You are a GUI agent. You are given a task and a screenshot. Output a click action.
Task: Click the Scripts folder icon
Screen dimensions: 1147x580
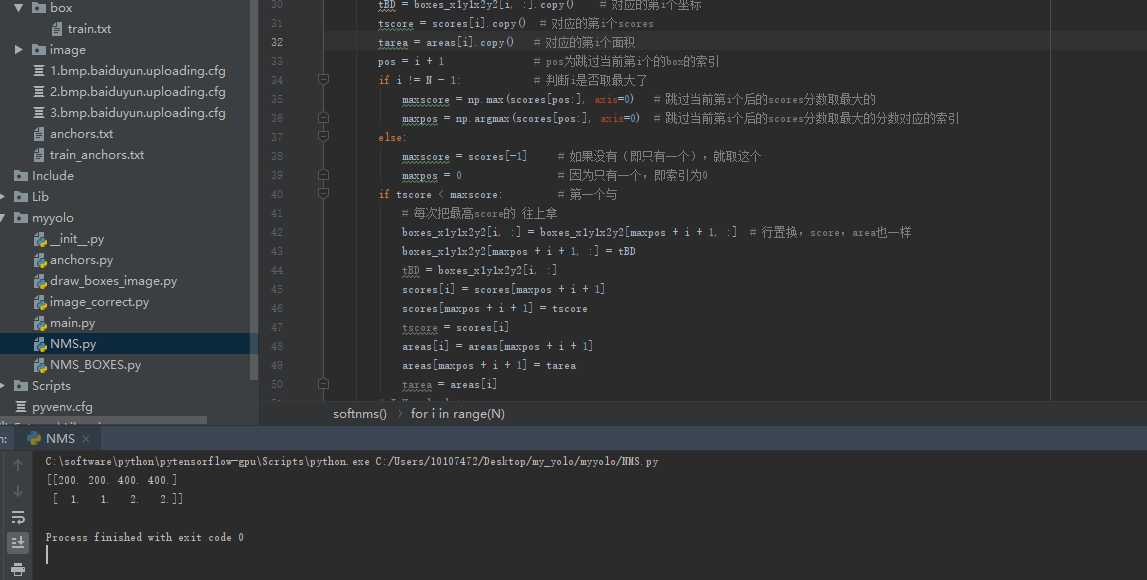pos(20,385)
